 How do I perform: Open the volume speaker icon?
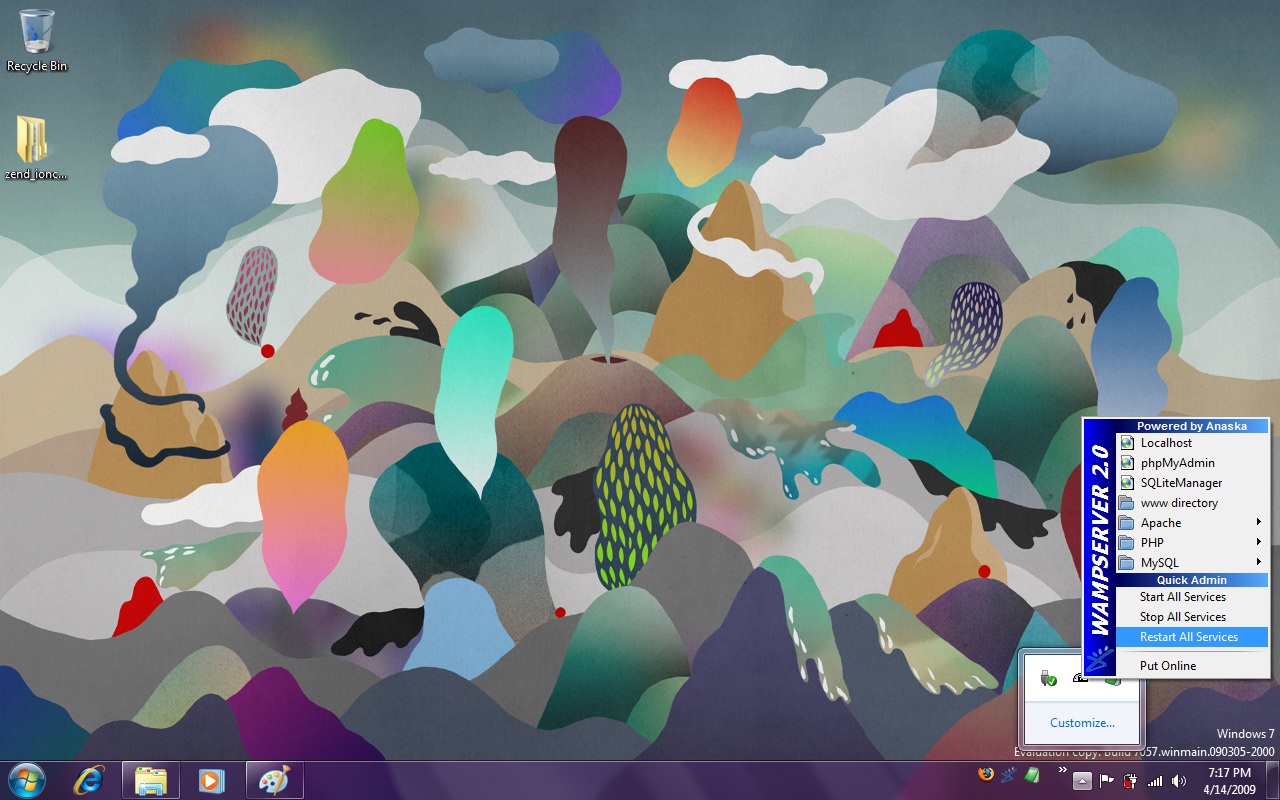[x=1179, y=781]
